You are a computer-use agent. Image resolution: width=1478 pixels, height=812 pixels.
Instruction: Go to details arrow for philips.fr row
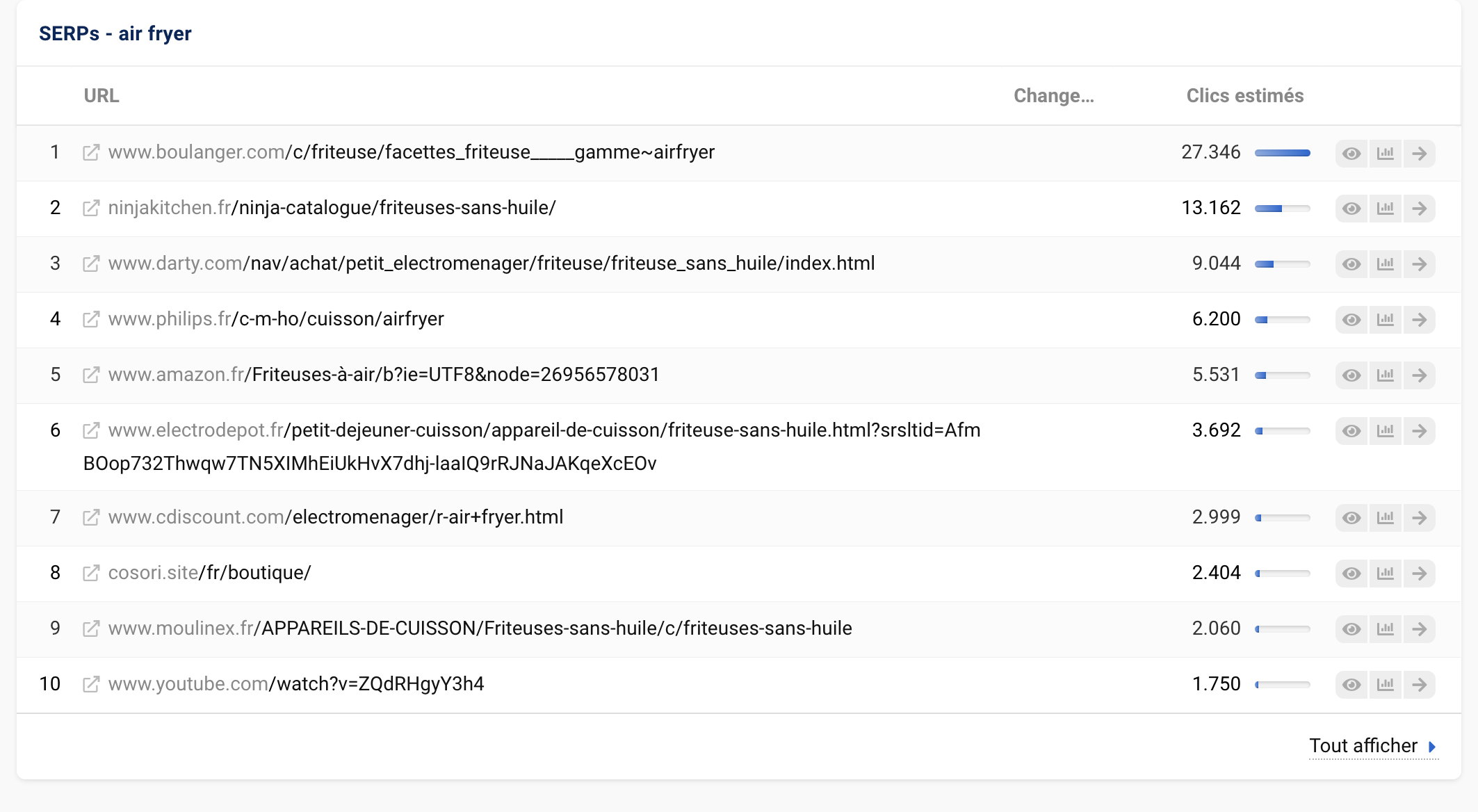[1420, 319]
